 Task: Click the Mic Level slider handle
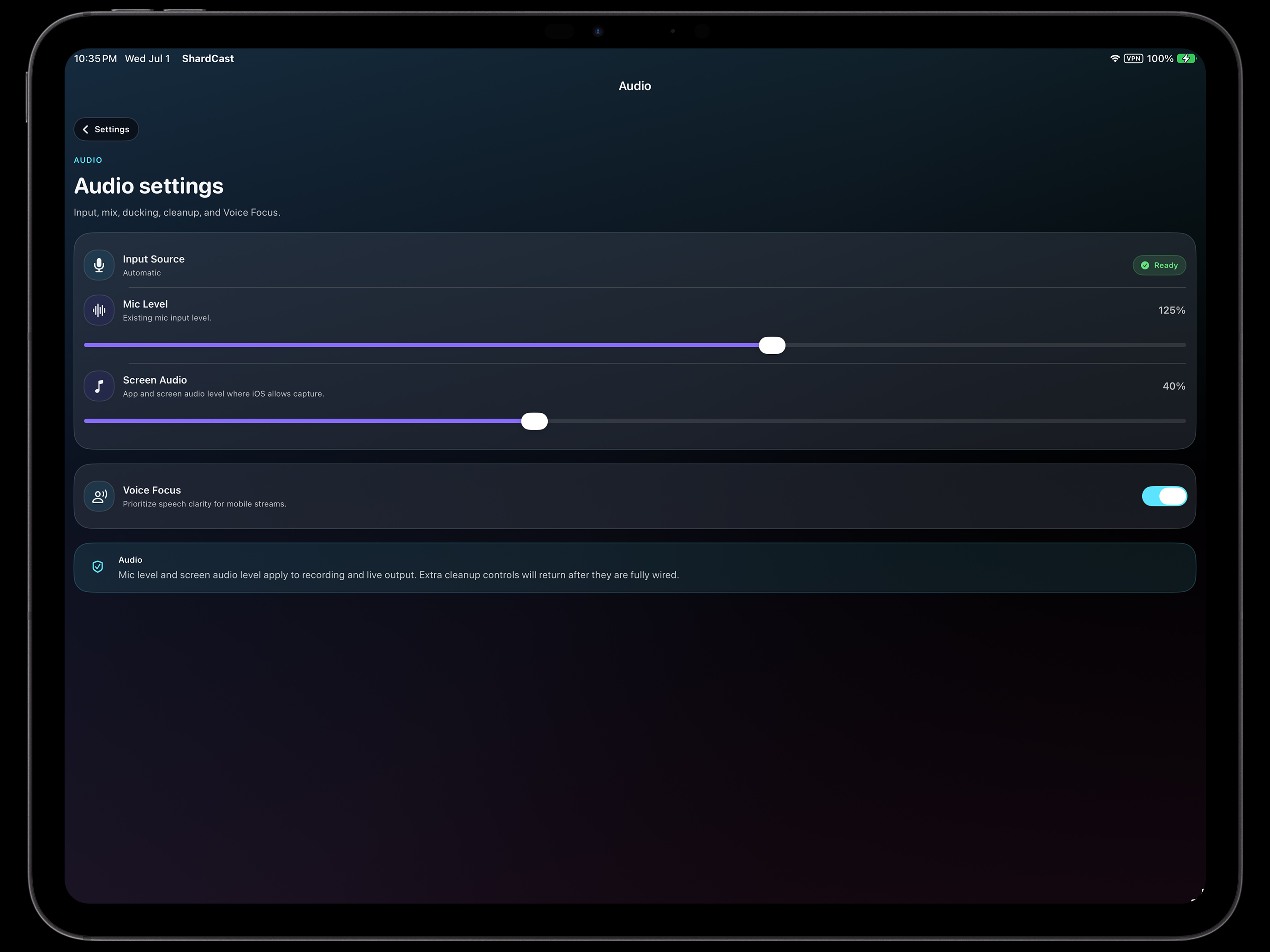[772, 345]
